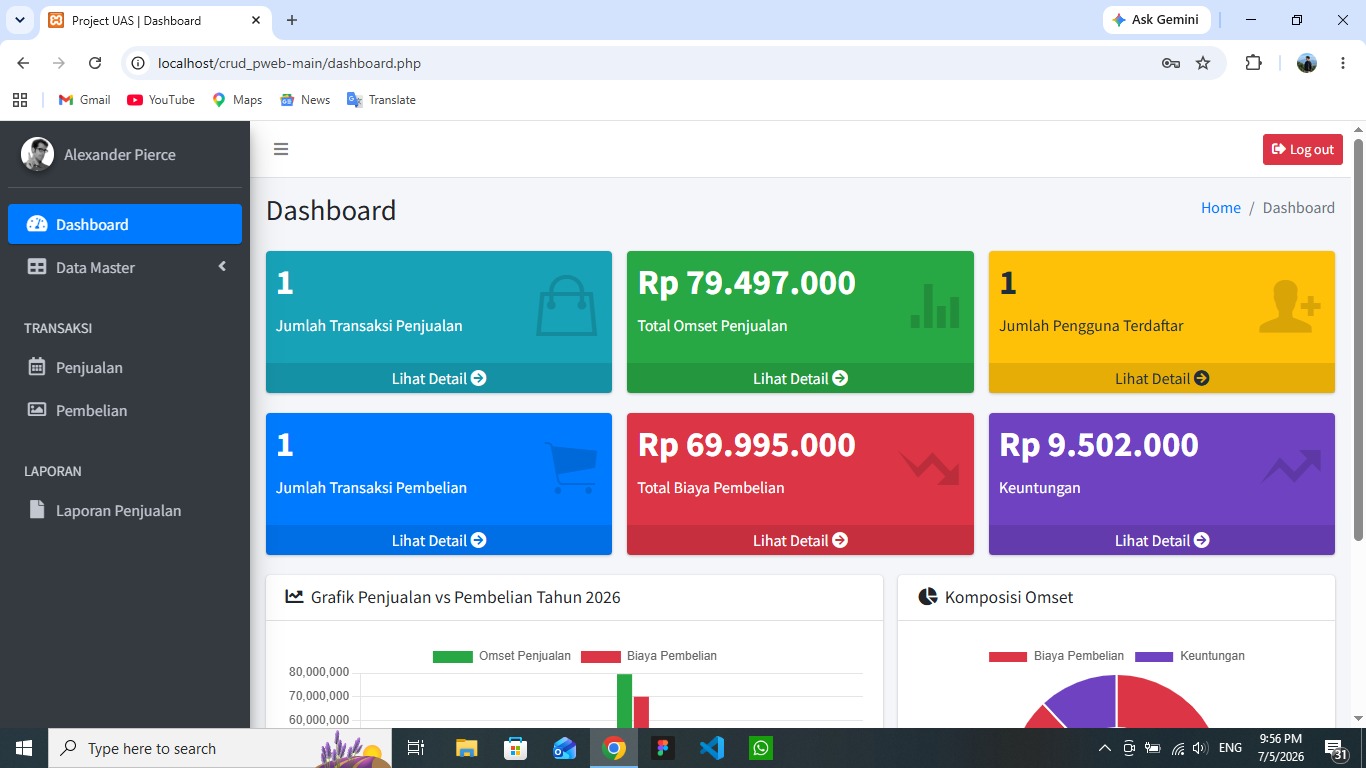The height and width of the screenshot is (768, 1366).
Task: Toggle Omset Penjualan legend in bar chart
Action: pyautogui.click(x=502, y=656)
